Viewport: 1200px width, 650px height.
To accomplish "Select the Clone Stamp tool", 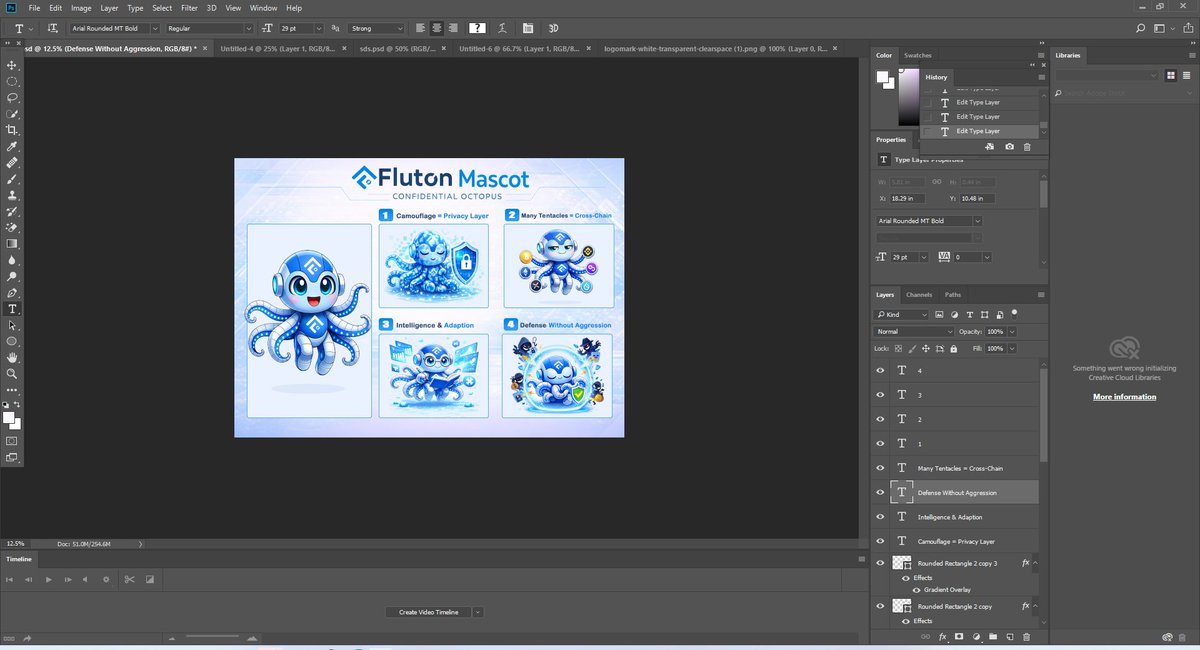I will coord(12,195).
